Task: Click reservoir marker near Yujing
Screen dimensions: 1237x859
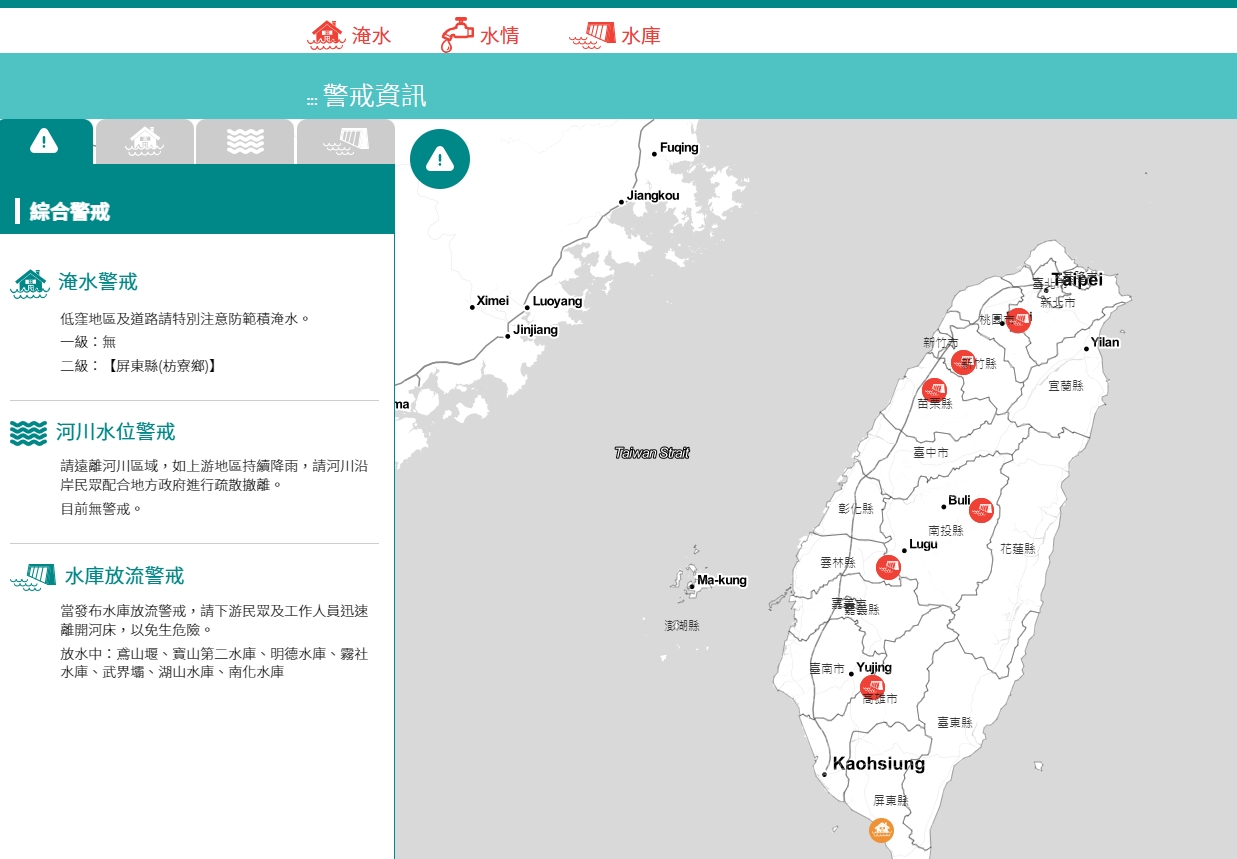Action: pyautogui.click(x=873, y=687)
